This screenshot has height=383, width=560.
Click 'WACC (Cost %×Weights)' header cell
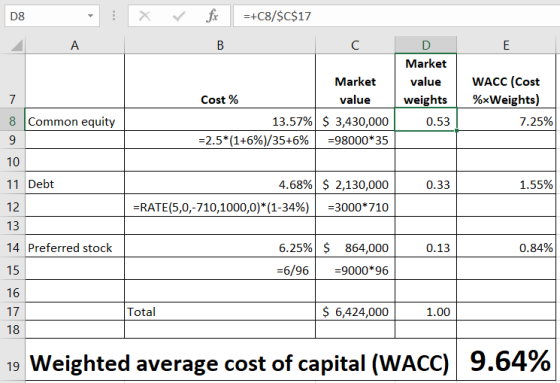coord(506,81)
